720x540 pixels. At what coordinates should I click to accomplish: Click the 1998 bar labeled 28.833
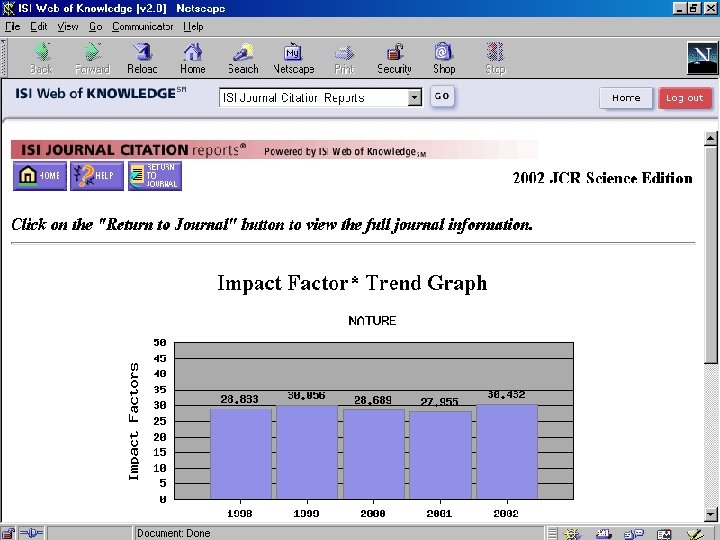tap(241, 454)
